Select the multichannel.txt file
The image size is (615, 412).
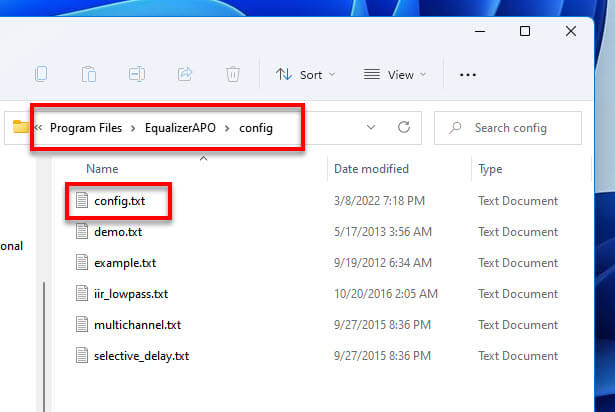(137, 325)
